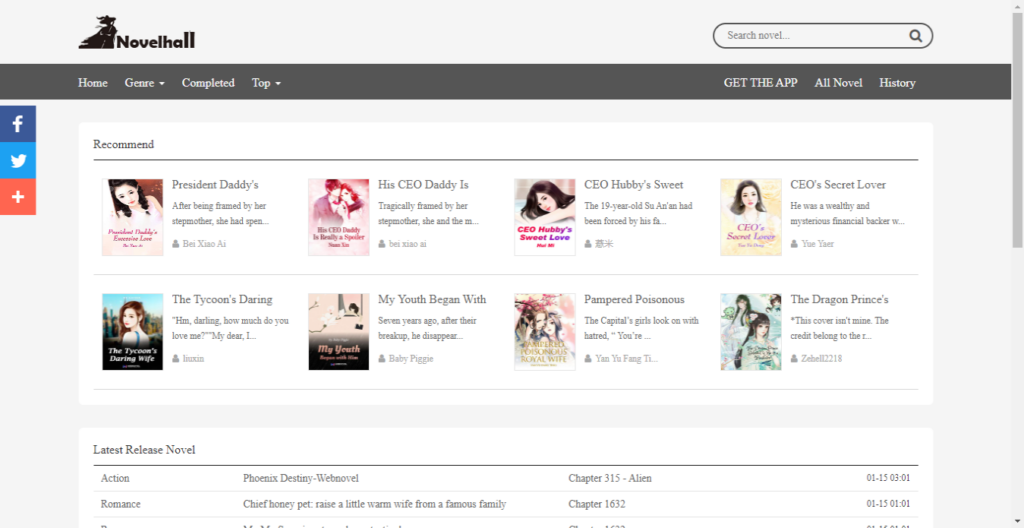Click the CEO's Secret Lover title
Viewport: 1024px width, 528px height.
pyautogui.click(x=838, y=185)
